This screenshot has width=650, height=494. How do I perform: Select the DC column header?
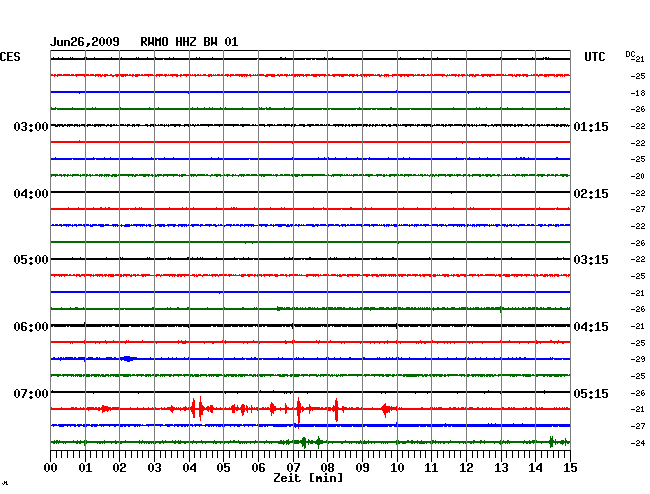630,54
